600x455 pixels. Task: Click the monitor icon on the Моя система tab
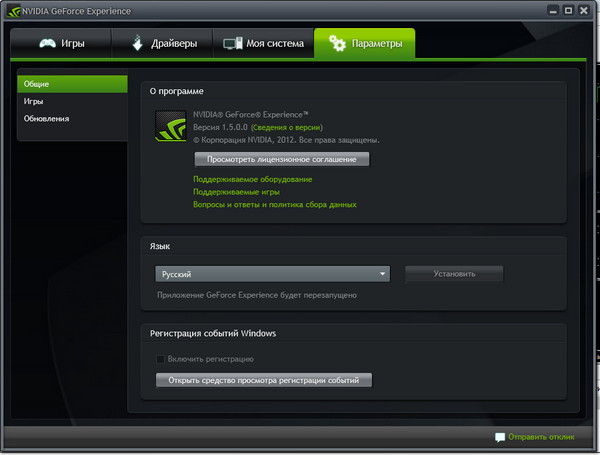click(233, 44)
